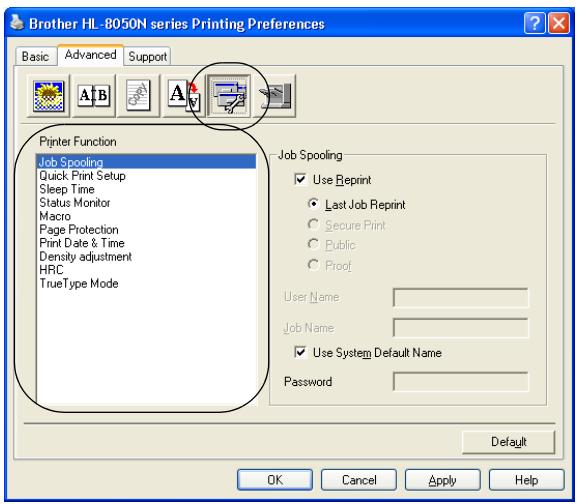Close the Printing Preferences dialog
The image size is (581, 504).
click(559, 23)
